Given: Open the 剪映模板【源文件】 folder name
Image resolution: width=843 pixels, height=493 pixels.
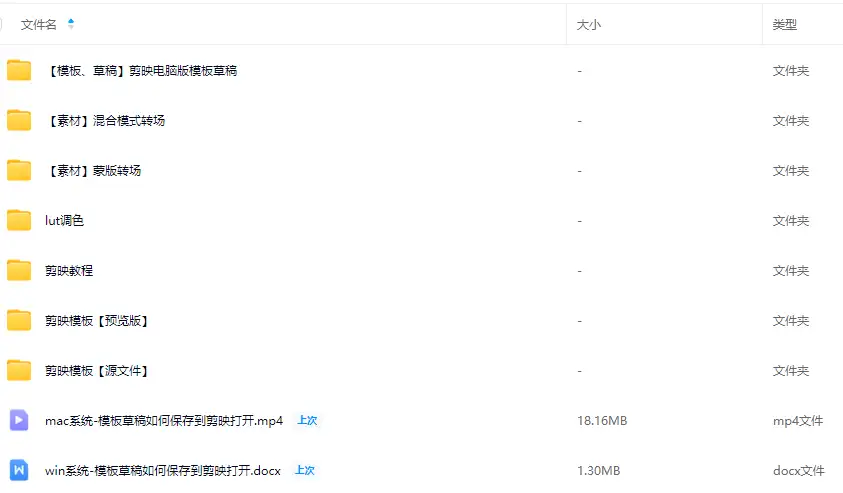Looking at the screenshot, I should (97, 371).
